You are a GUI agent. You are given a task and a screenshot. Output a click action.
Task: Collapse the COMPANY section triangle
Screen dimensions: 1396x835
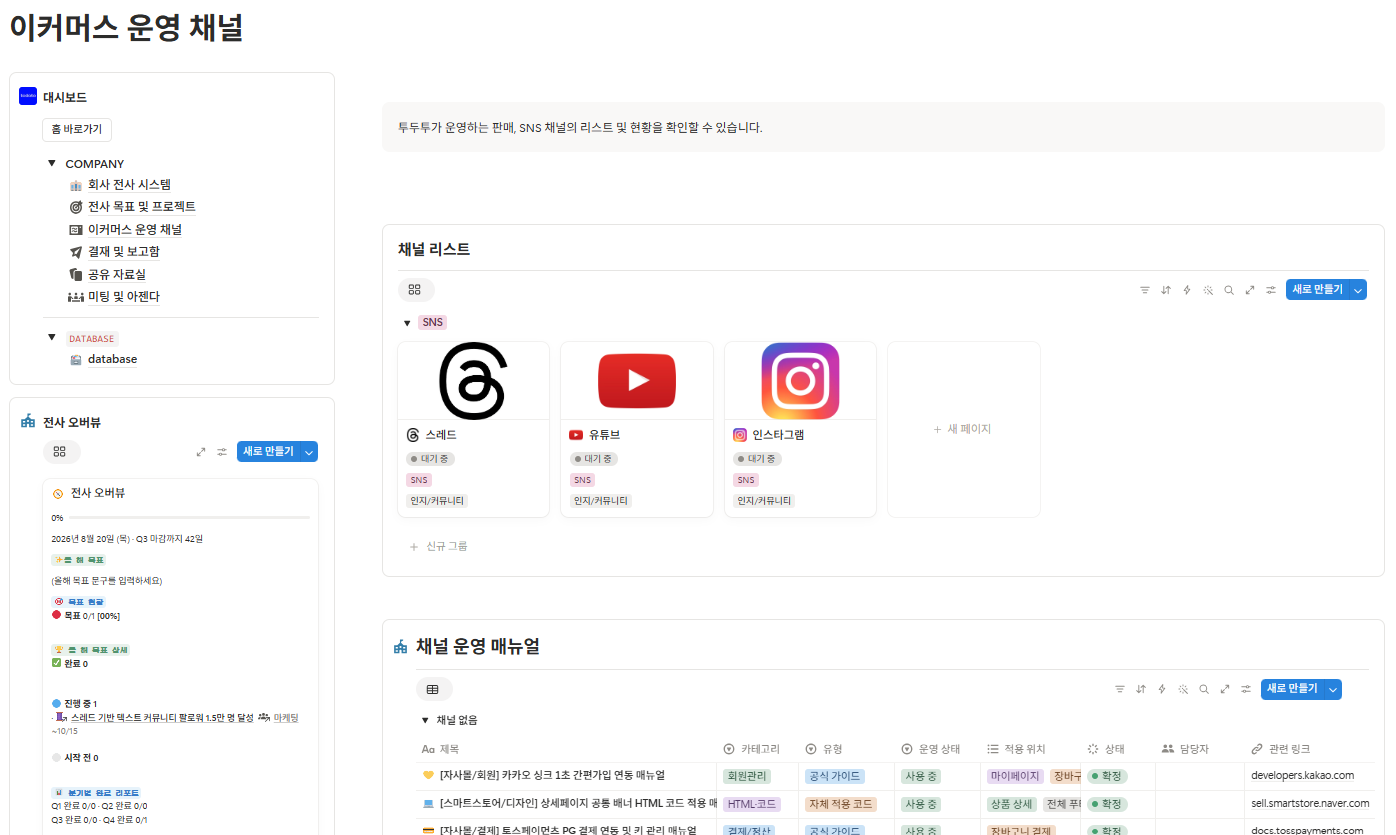[x=52, y=163]
